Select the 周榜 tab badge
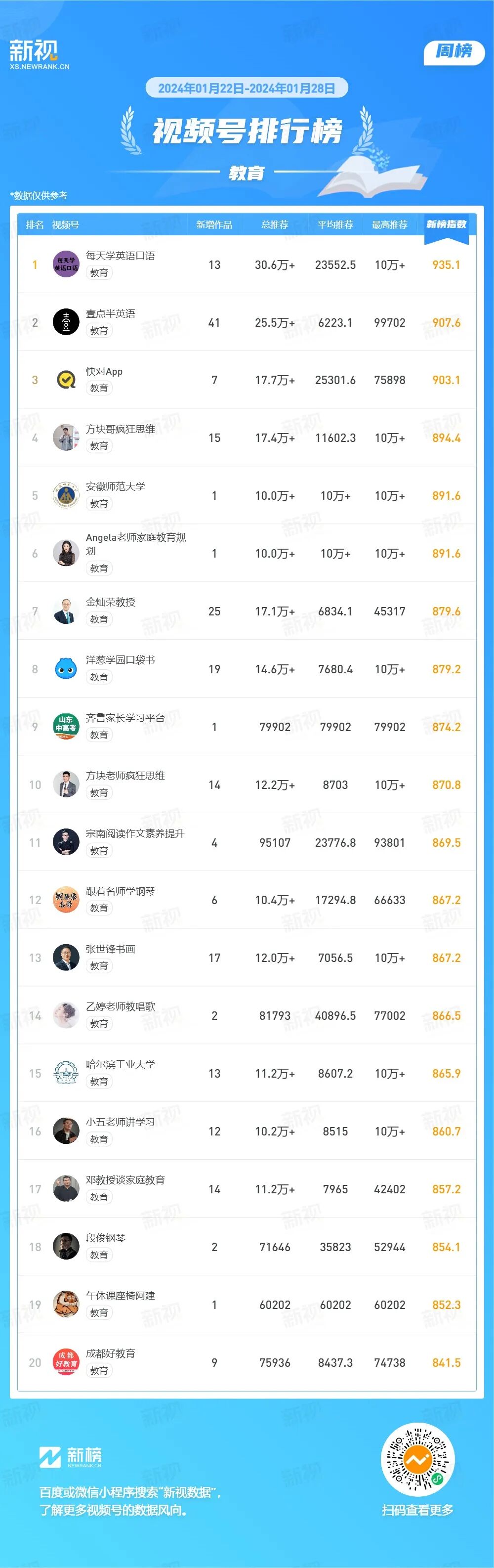 (x=454, y=51)
